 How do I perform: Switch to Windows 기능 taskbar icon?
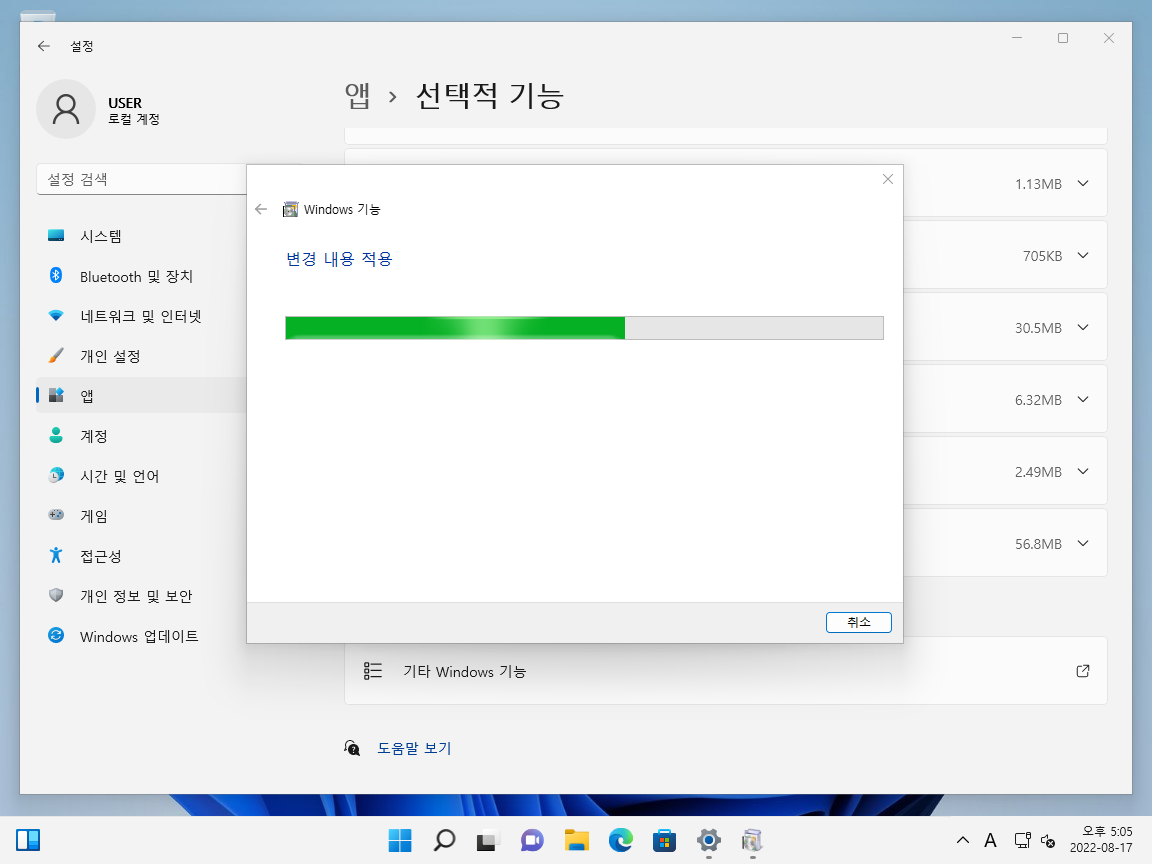[x=752, y=840]
